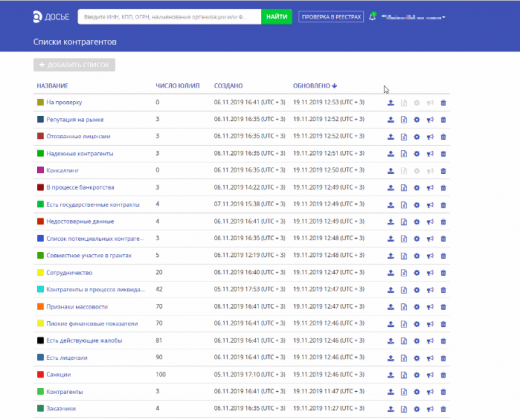Open settings gear for Репутация на рынке
520x420 pixels.
417,120
